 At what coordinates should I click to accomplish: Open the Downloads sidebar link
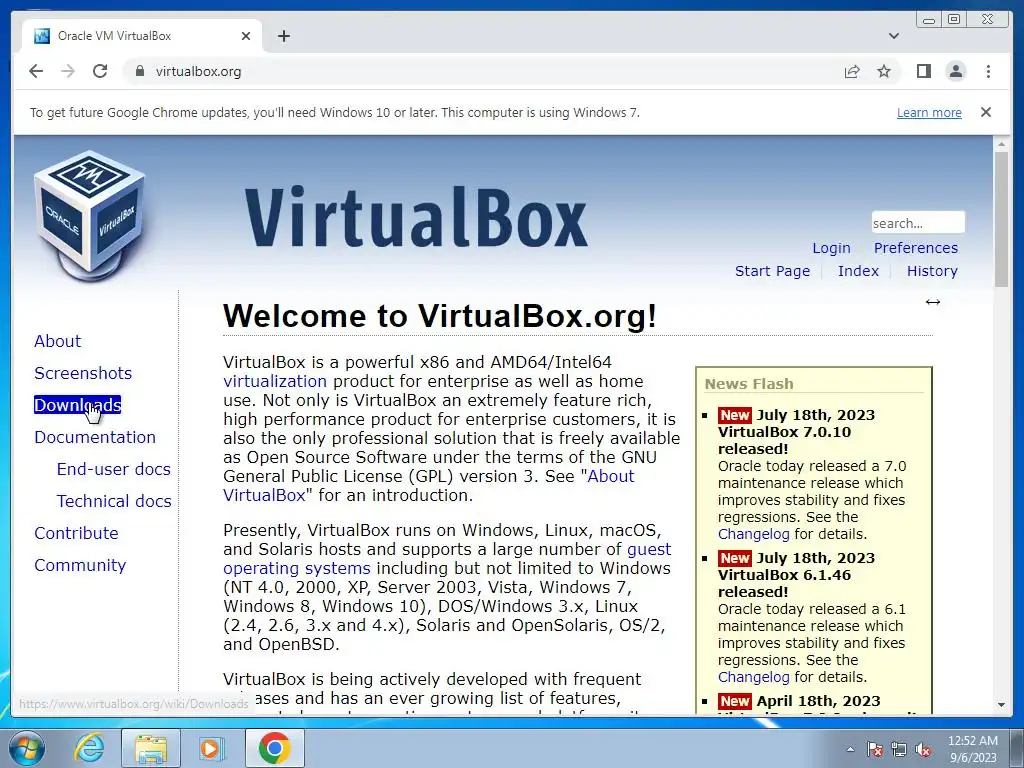click(77, 405)
